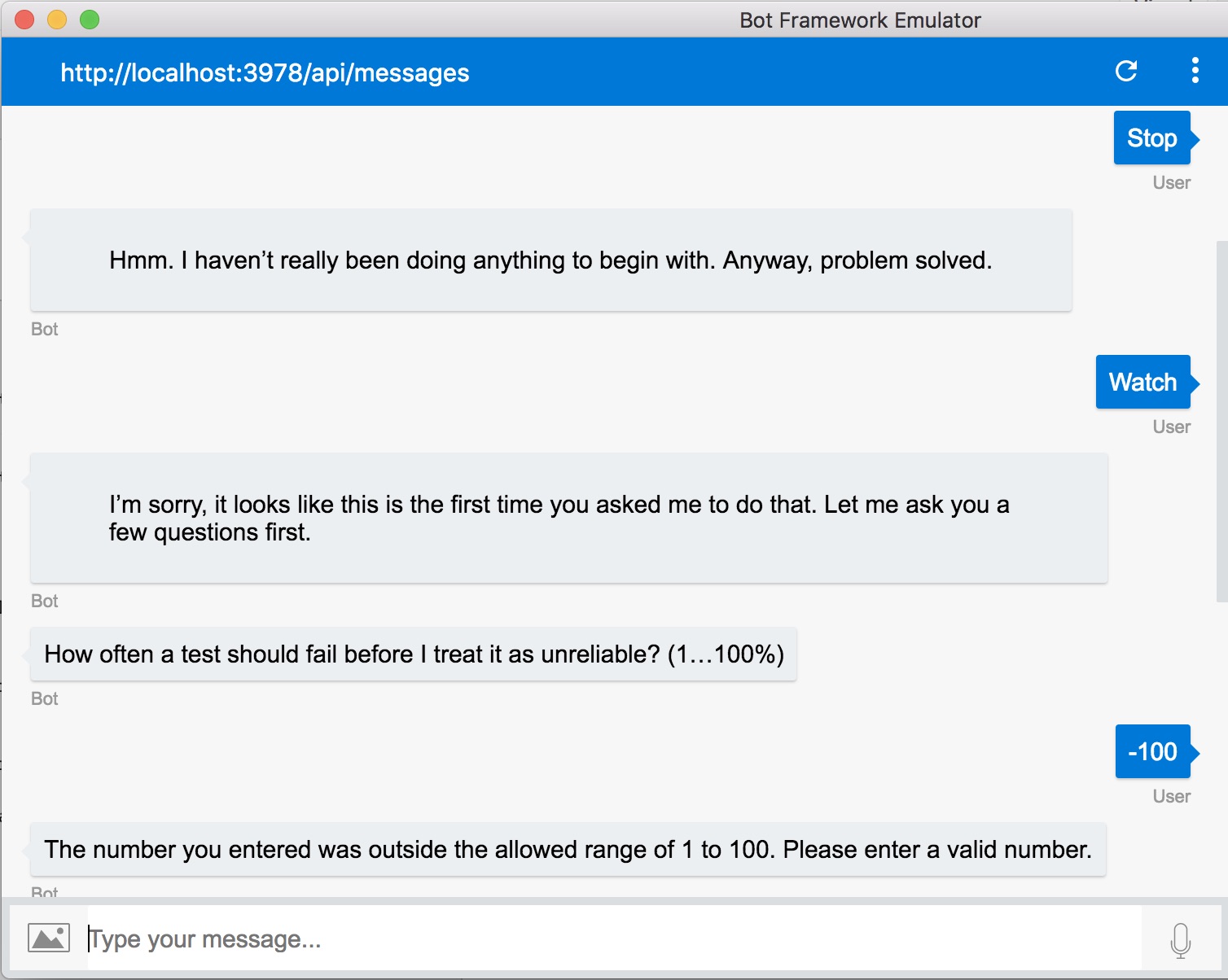Click the green zoom window button

pos(90,20)
